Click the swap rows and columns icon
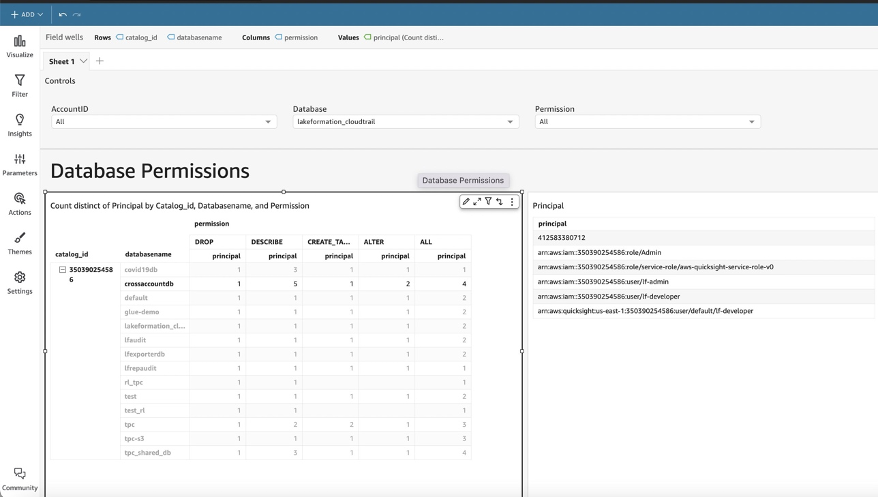The image size is (879, 497). [x=499, y=202]
